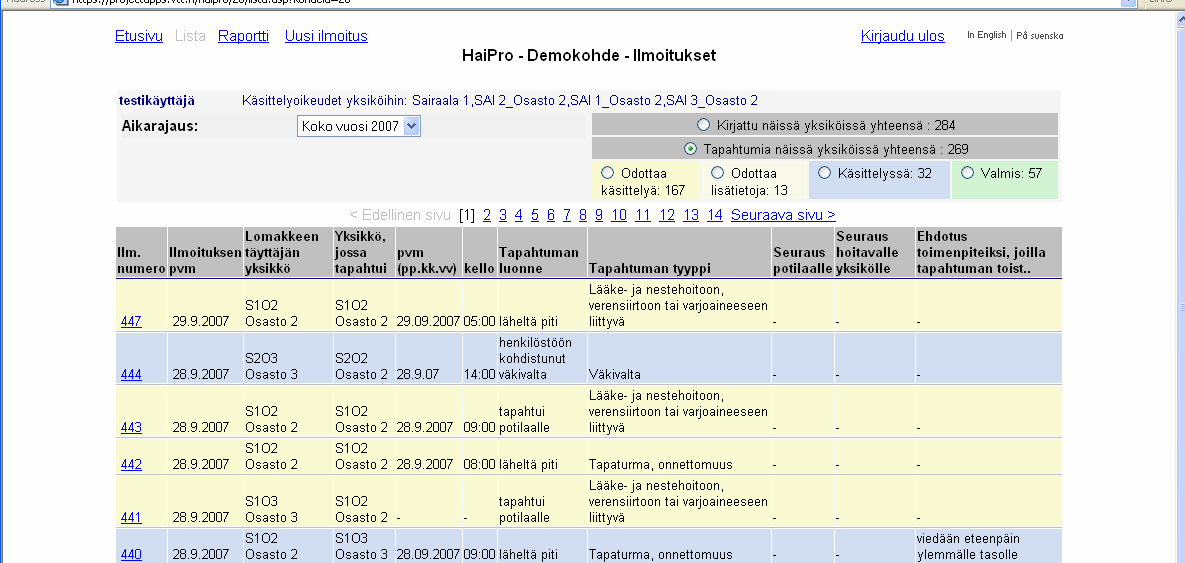Viewport: 1185px width, 563px height.
Task: Go to results page 3
Action: pos(503,215)
